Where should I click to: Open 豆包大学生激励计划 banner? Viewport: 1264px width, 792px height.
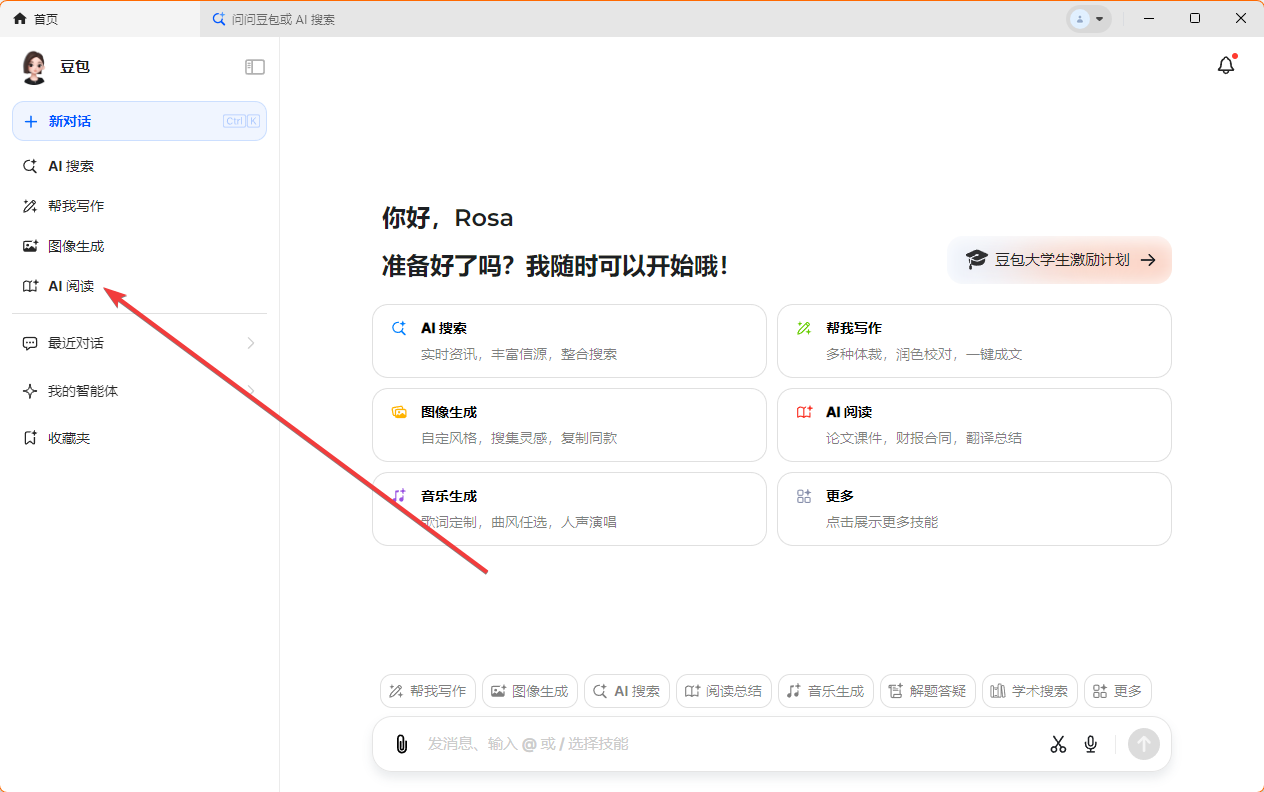(1059, 260)
